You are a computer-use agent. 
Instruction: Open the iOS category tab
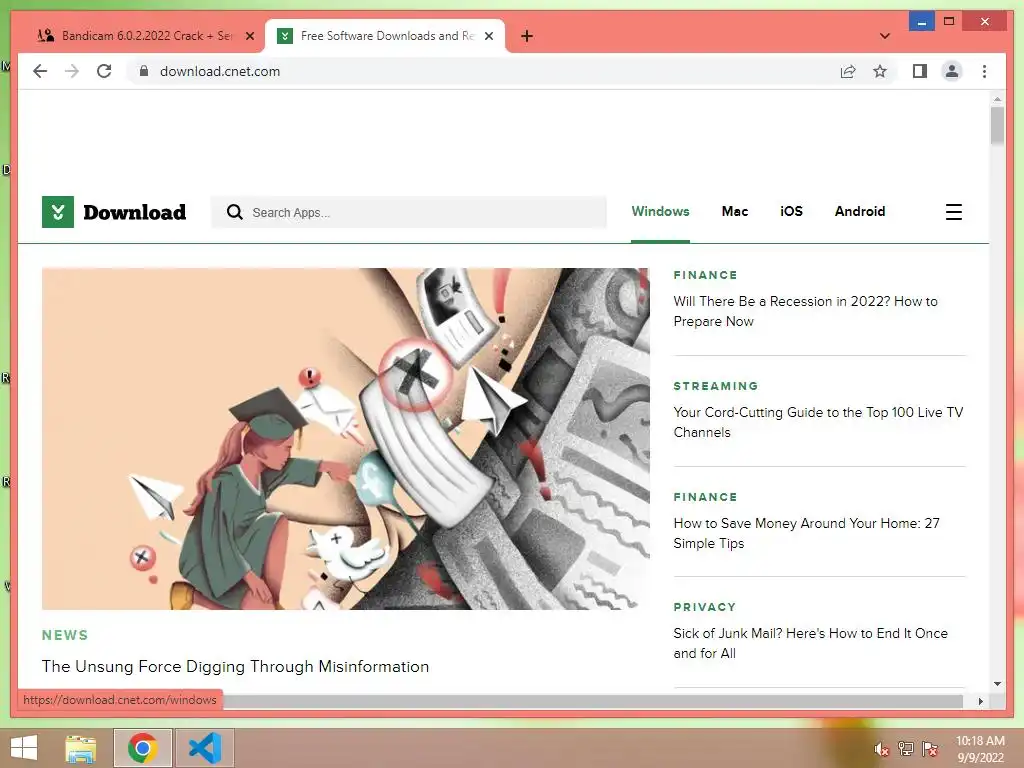(x=791, y=212)
